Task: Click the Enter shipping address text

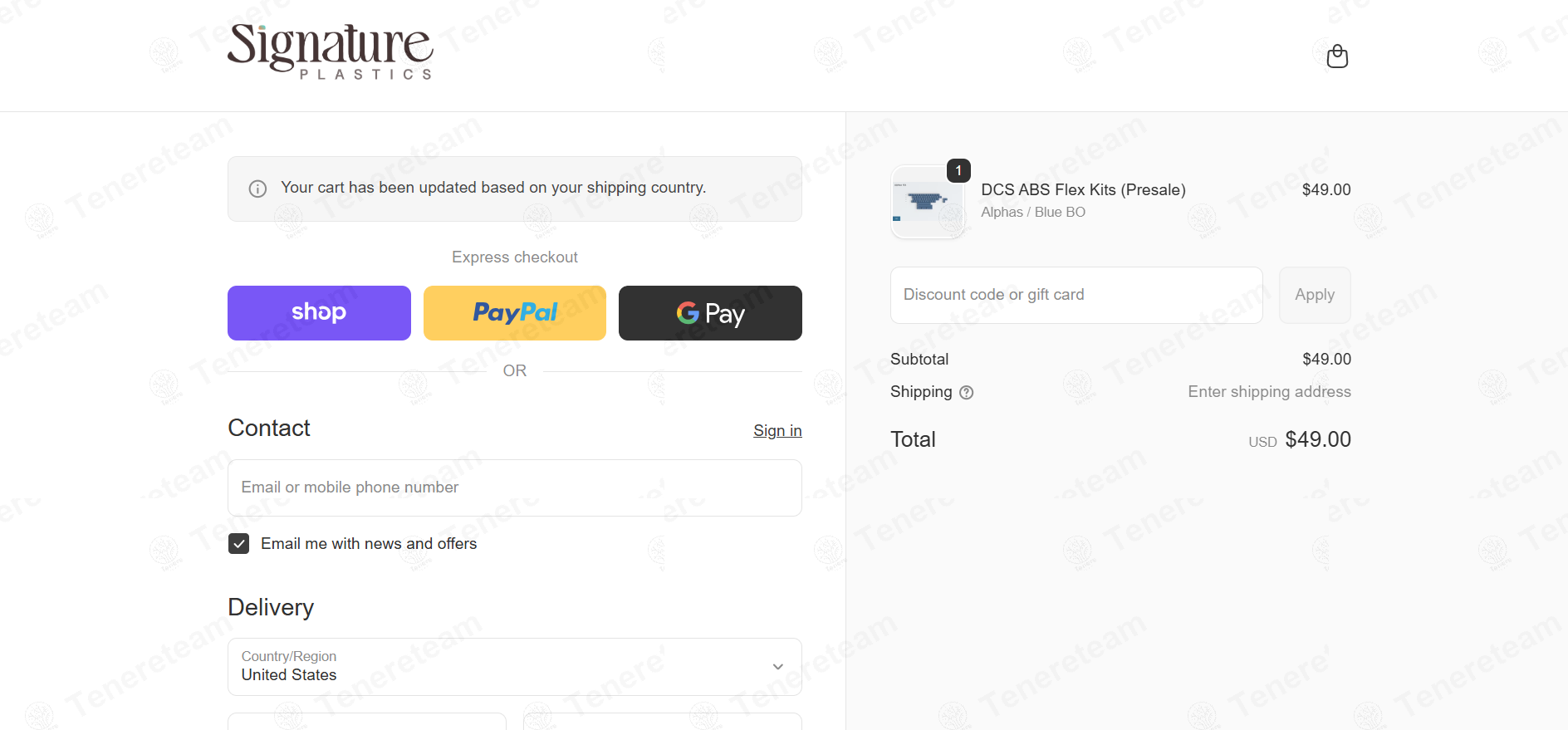Action: (x=1269, y=392)
